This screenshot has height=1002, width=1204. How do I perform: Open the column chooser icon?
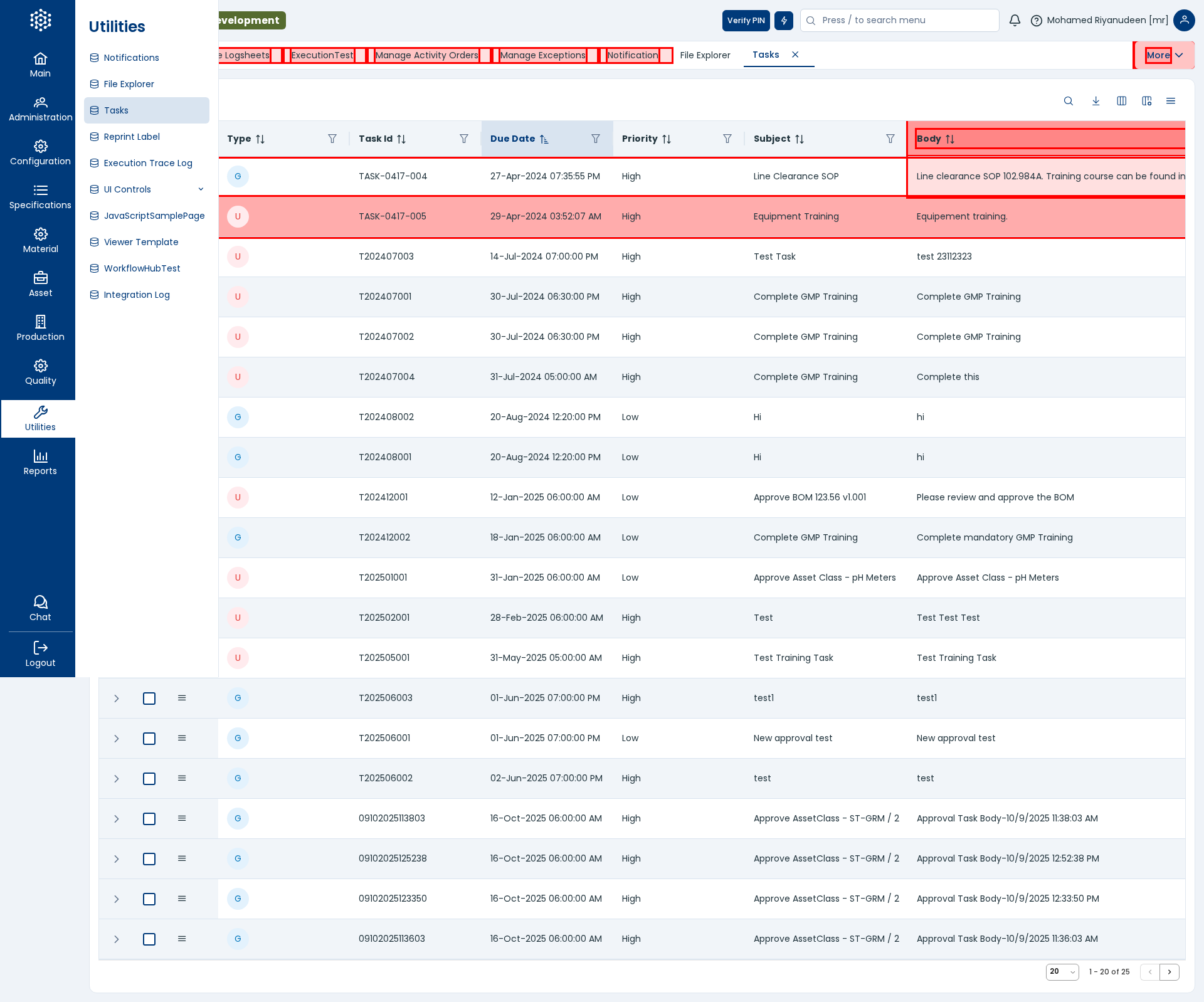(x=1122, y=101)
